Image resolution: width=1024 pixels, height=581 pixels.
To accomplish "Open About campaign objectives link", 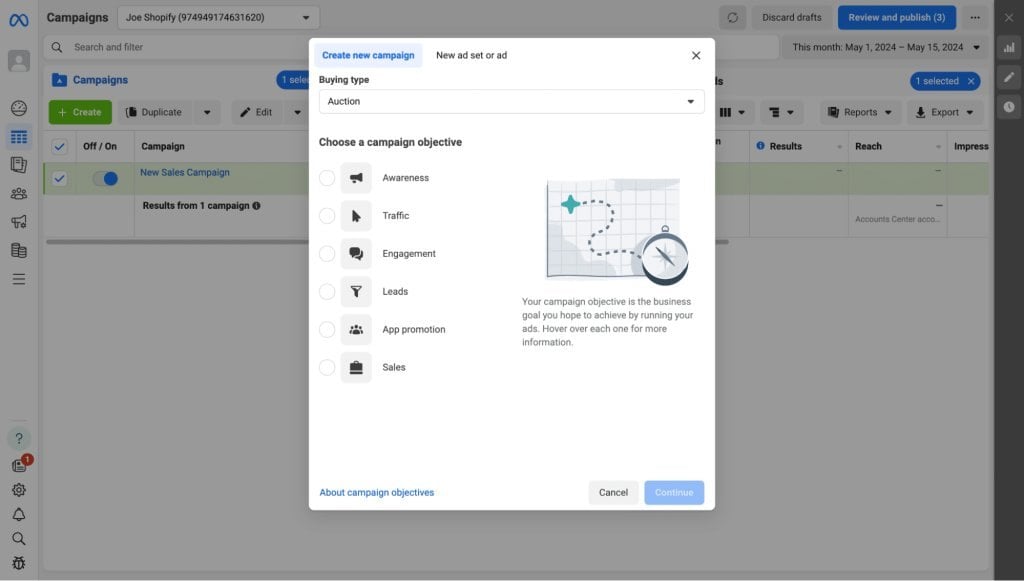I will coord(377,492).
